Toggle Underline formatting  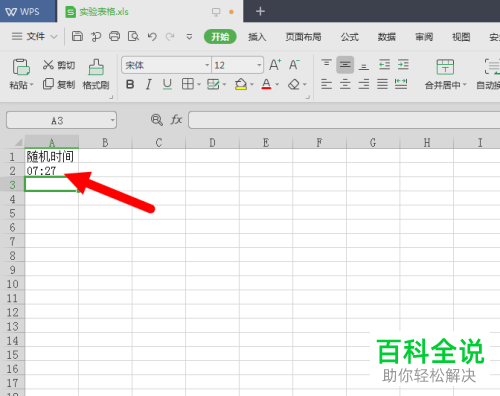(x=167, y=84)
